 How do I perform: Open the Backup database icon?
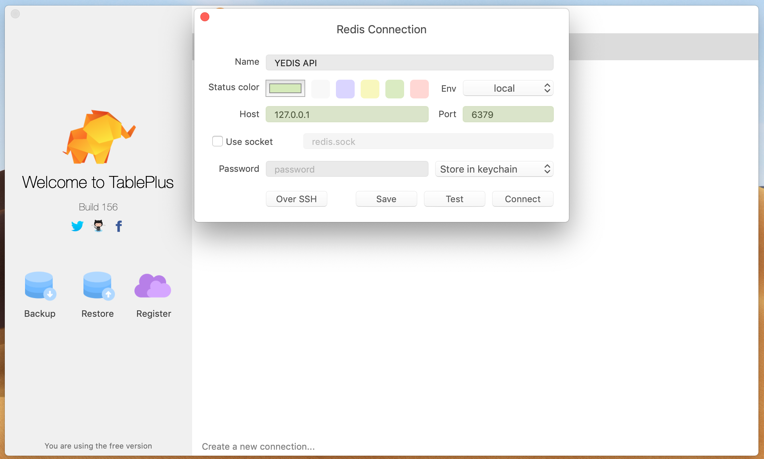pyautogui.click(x=40, y=286)
